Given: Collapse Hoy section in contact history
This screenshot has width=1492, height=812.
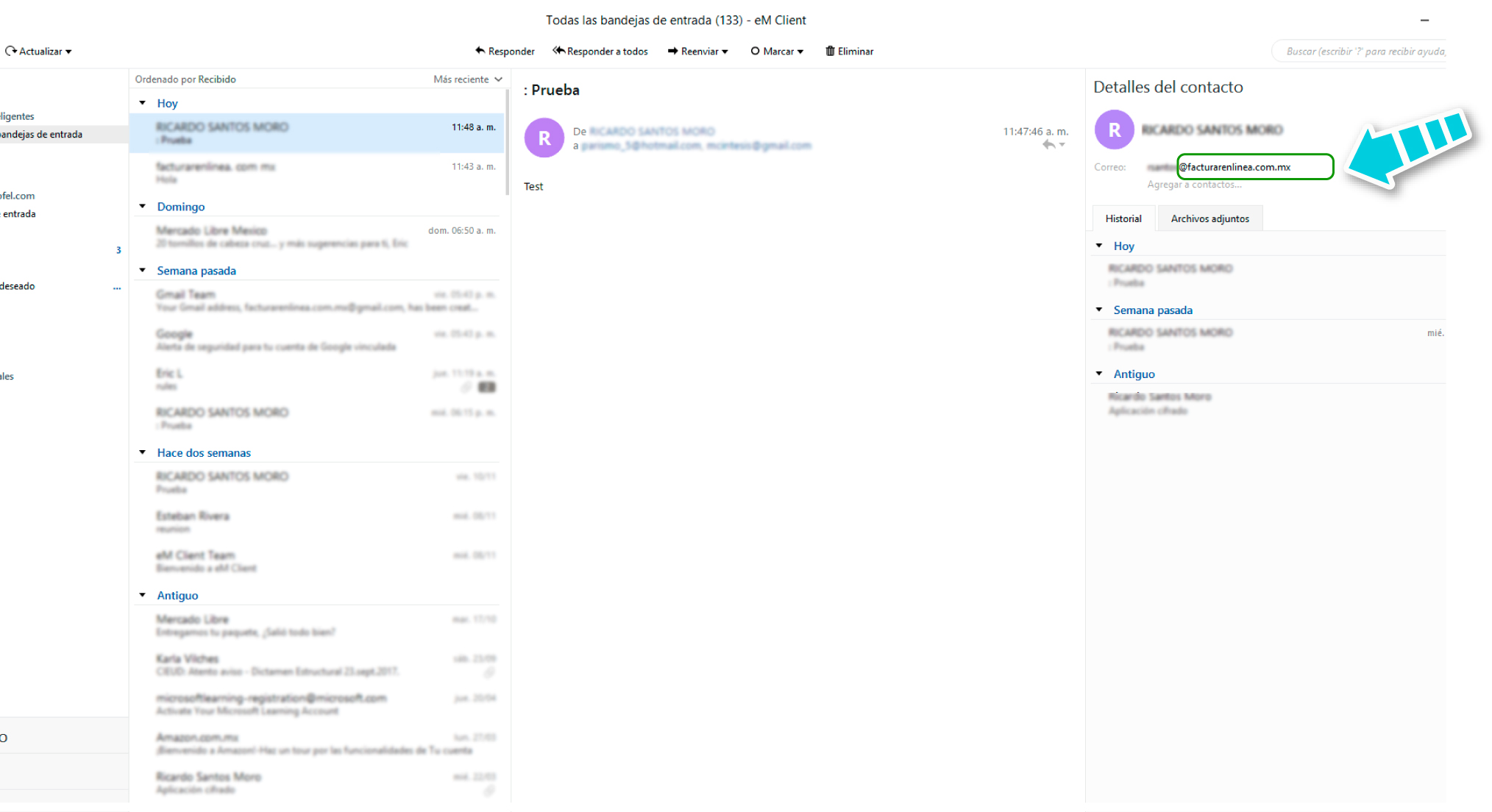Looking at the screenshot, I should 1099,245.
